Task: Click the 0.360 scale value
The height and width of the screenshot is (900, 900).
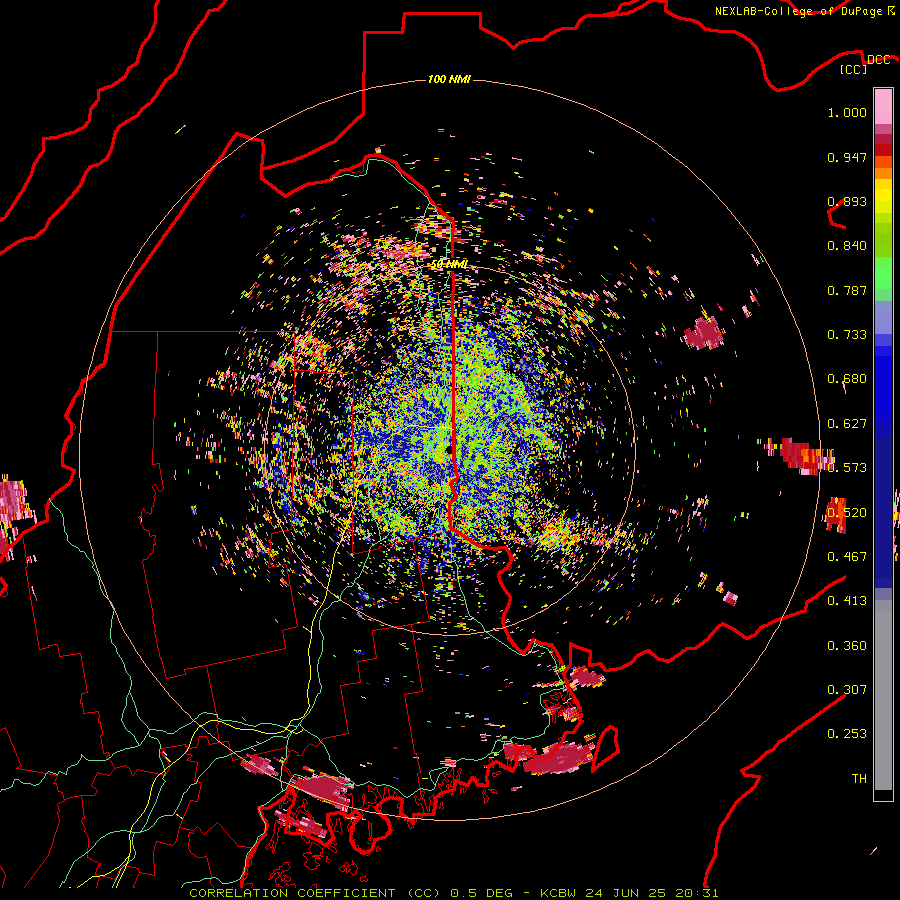Action: tap(847, 645)
